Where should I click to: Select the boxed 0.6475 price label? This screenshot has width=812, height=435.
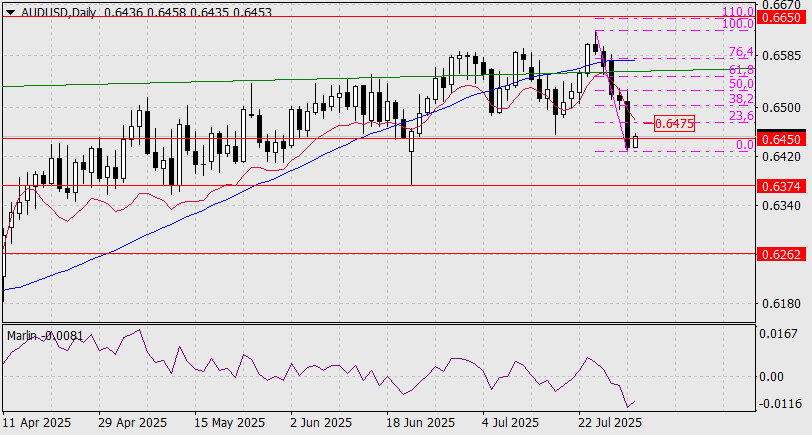pyautogui.click(x=674, y=123)
